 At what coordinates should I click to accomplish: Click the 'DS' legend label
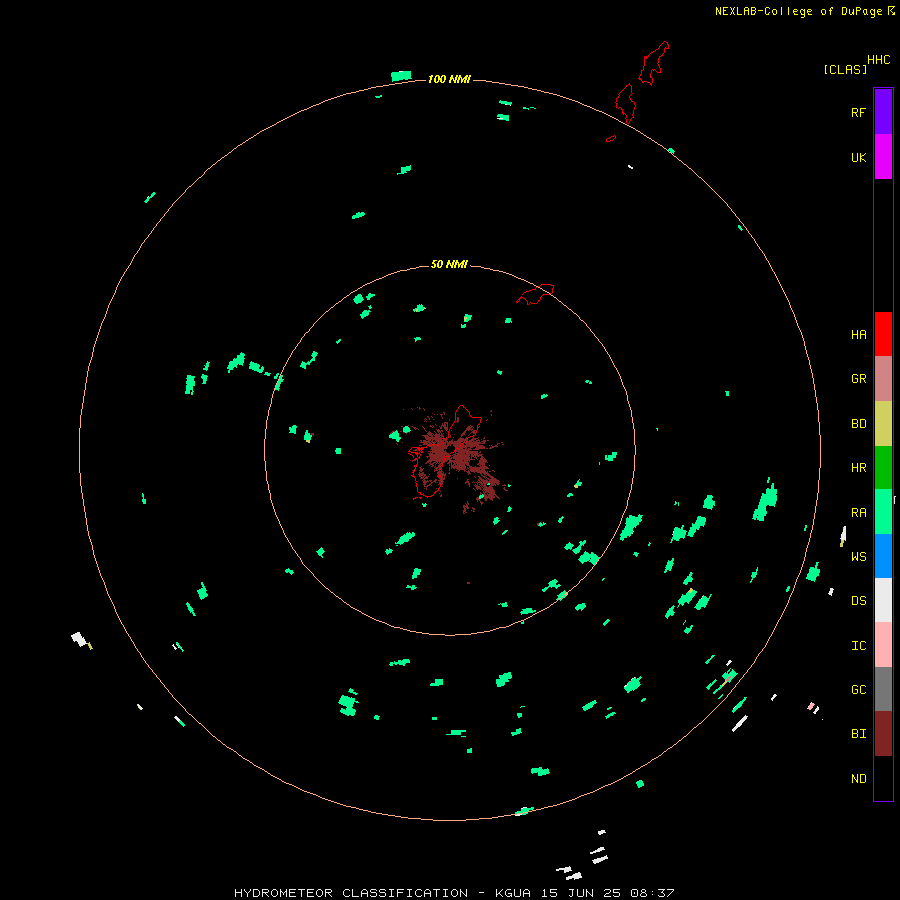pos(858,601)
